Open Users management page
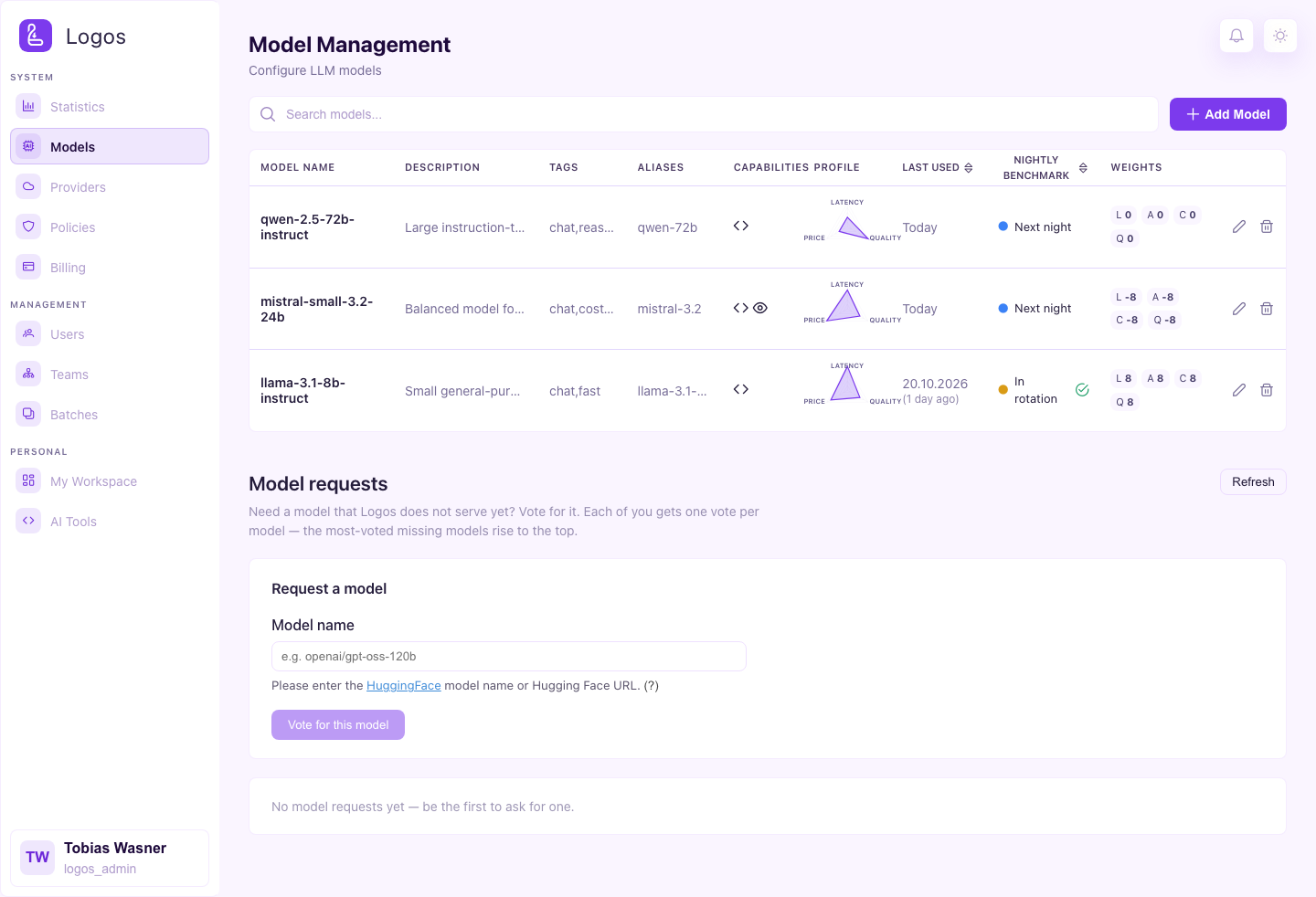The width and height of the screenshot is (1316, 897). click(110, 333)
